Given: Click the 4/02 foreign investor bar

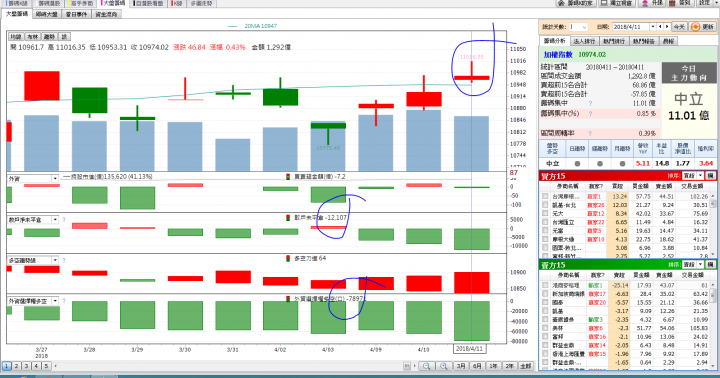Looking at the screenshot, I should [280, 188].
